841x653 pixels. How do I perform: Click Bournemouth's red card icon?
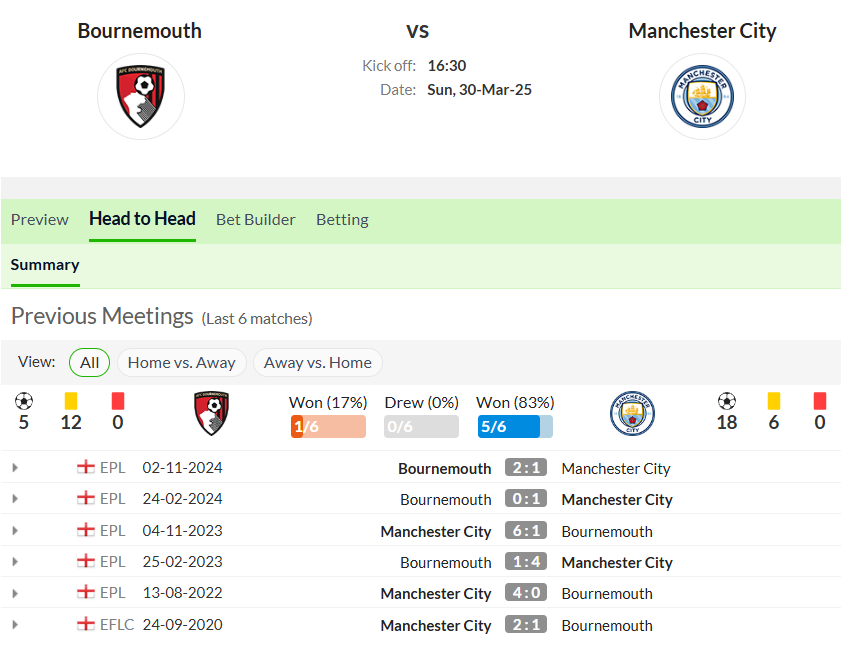coord(118,401)
